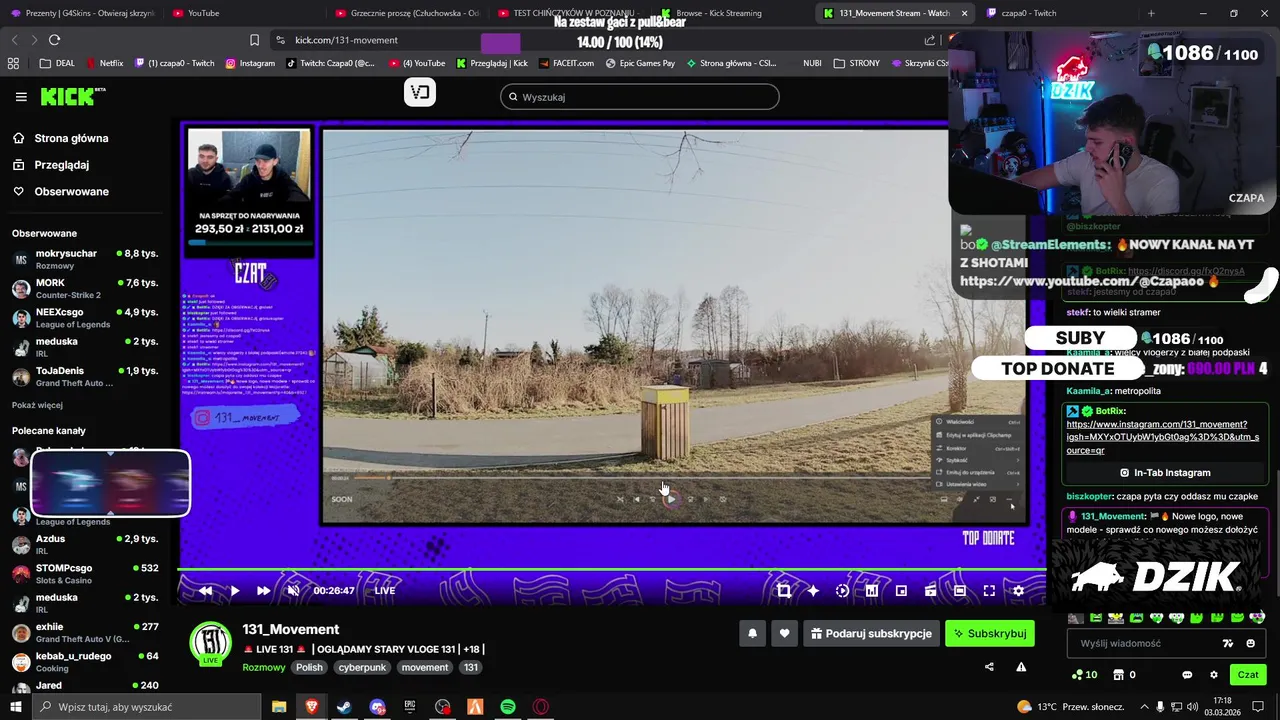Rewind the stream player

[205, 591]
